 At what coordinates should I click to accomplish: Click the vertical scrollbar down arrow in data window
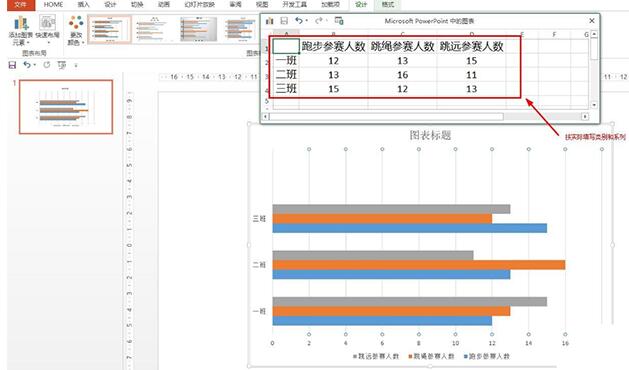pos(594,105)
